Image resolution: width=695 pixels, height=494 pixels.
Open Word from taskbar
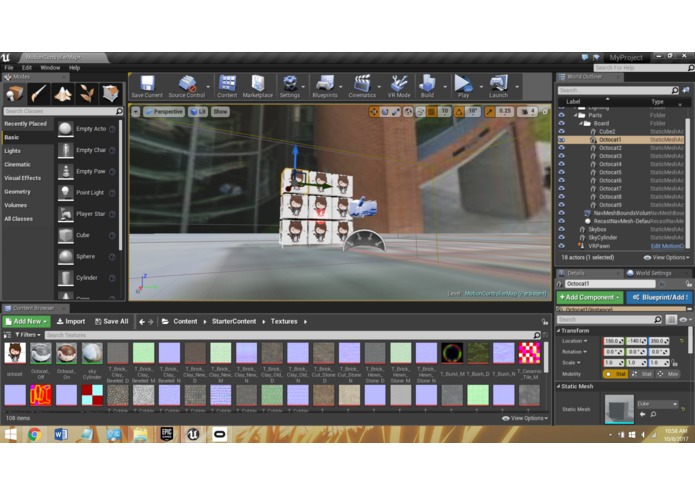pyautogui.click(x=61, y=434)
